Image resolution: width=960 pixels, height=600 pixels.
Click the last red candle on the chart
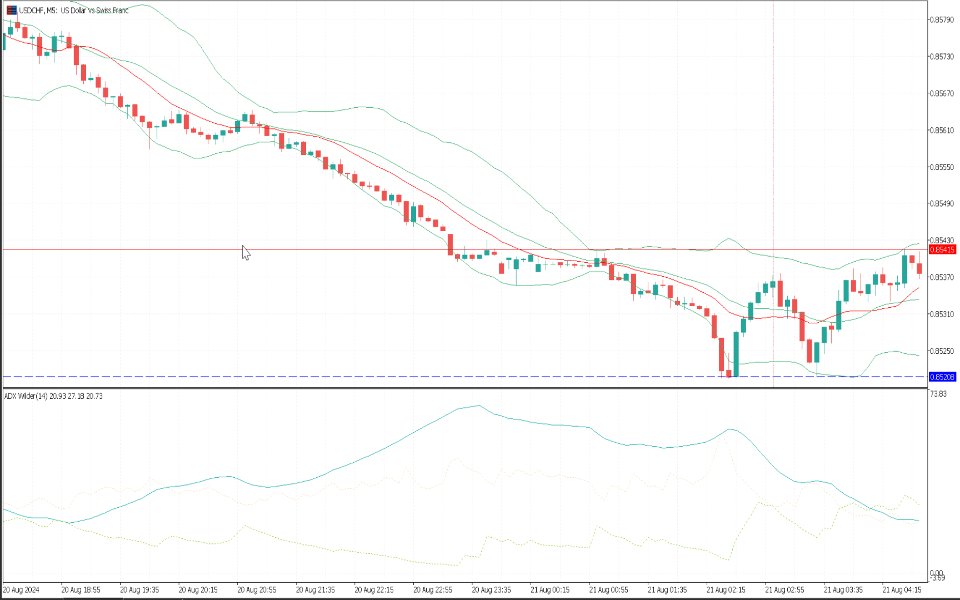[920, 268]
